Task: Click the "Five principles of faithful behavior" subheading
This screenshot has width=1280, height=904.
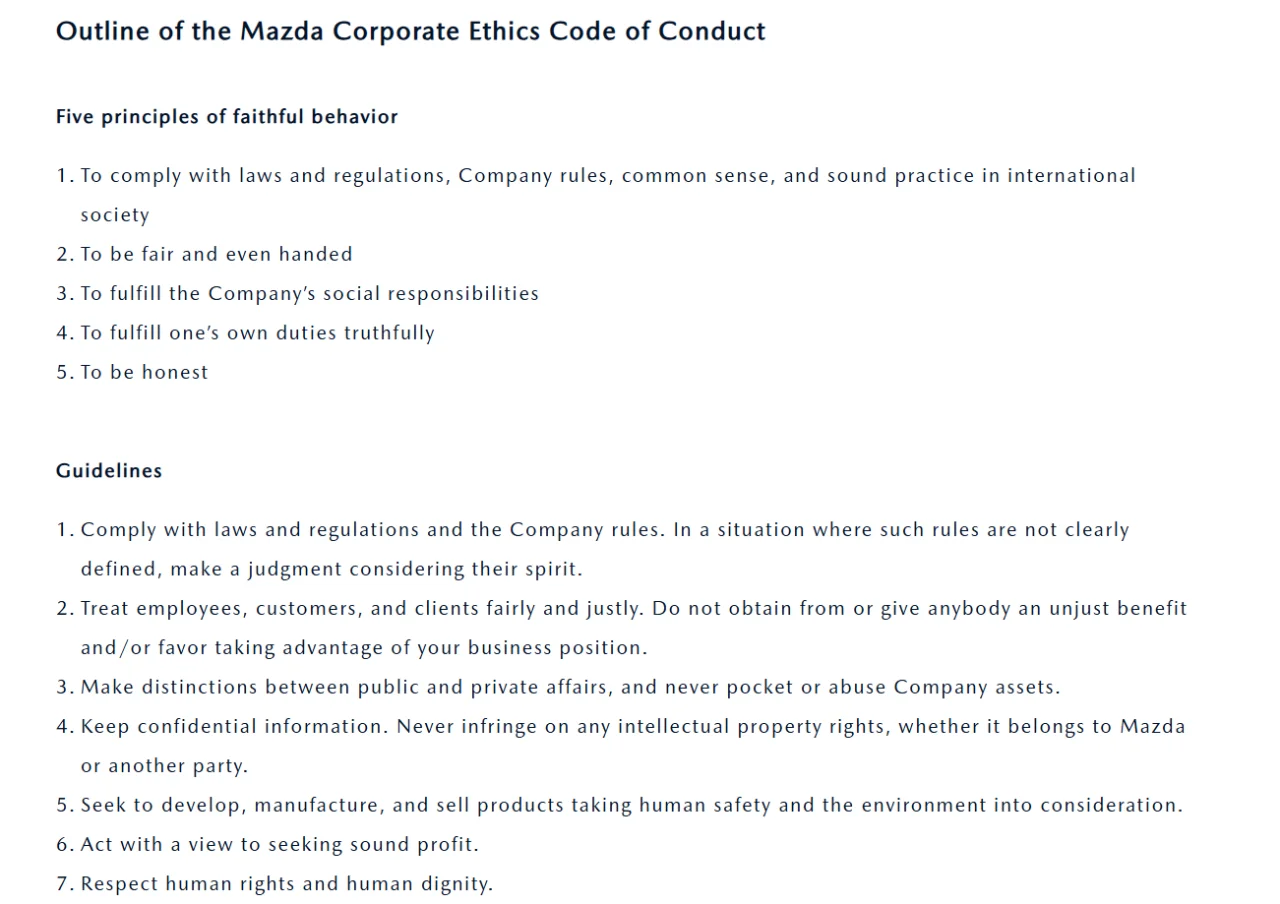Action: (x=227, y=117)
